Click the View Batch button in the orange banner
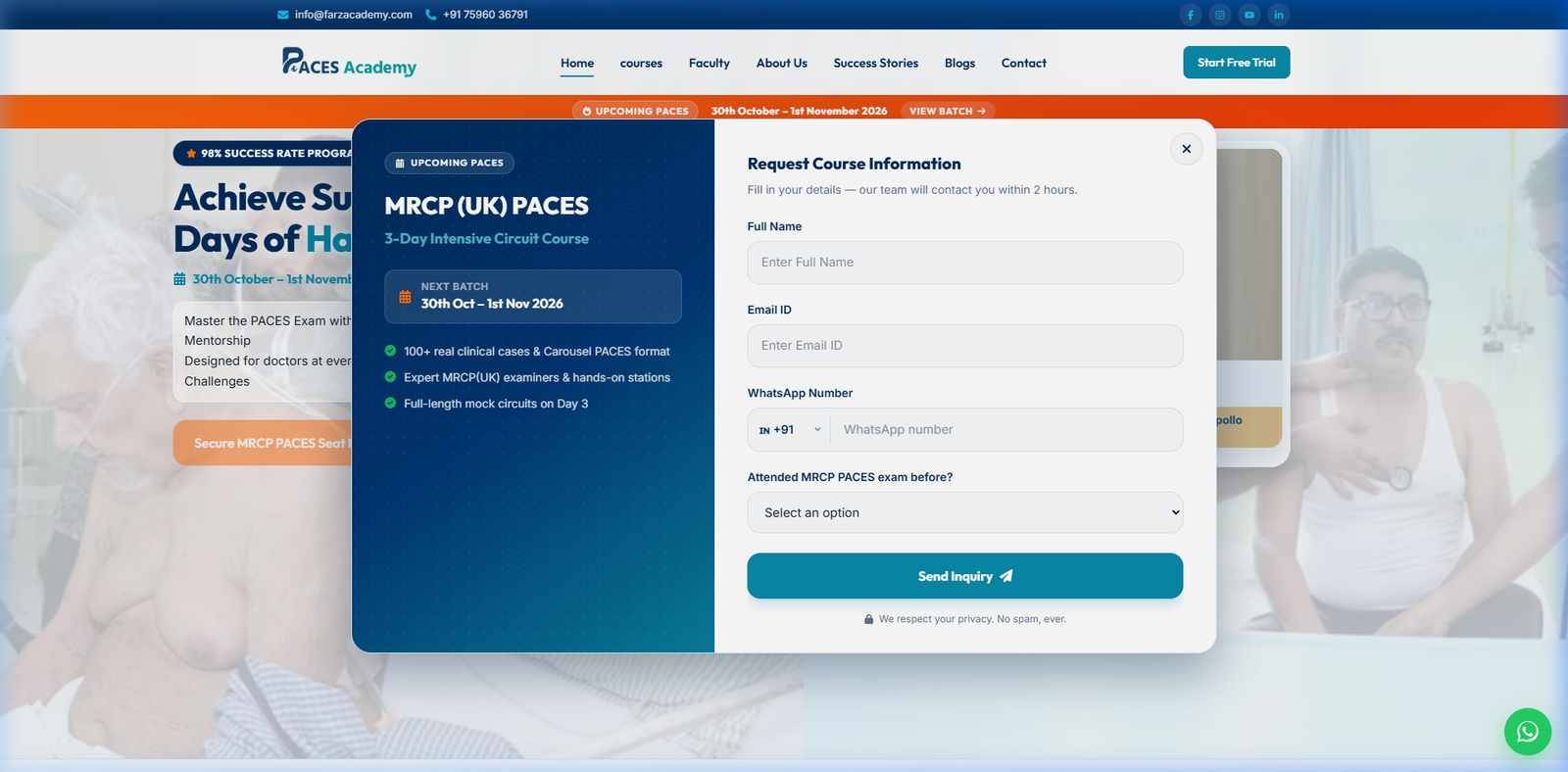The image size is (1568, 772). (948, 112)
